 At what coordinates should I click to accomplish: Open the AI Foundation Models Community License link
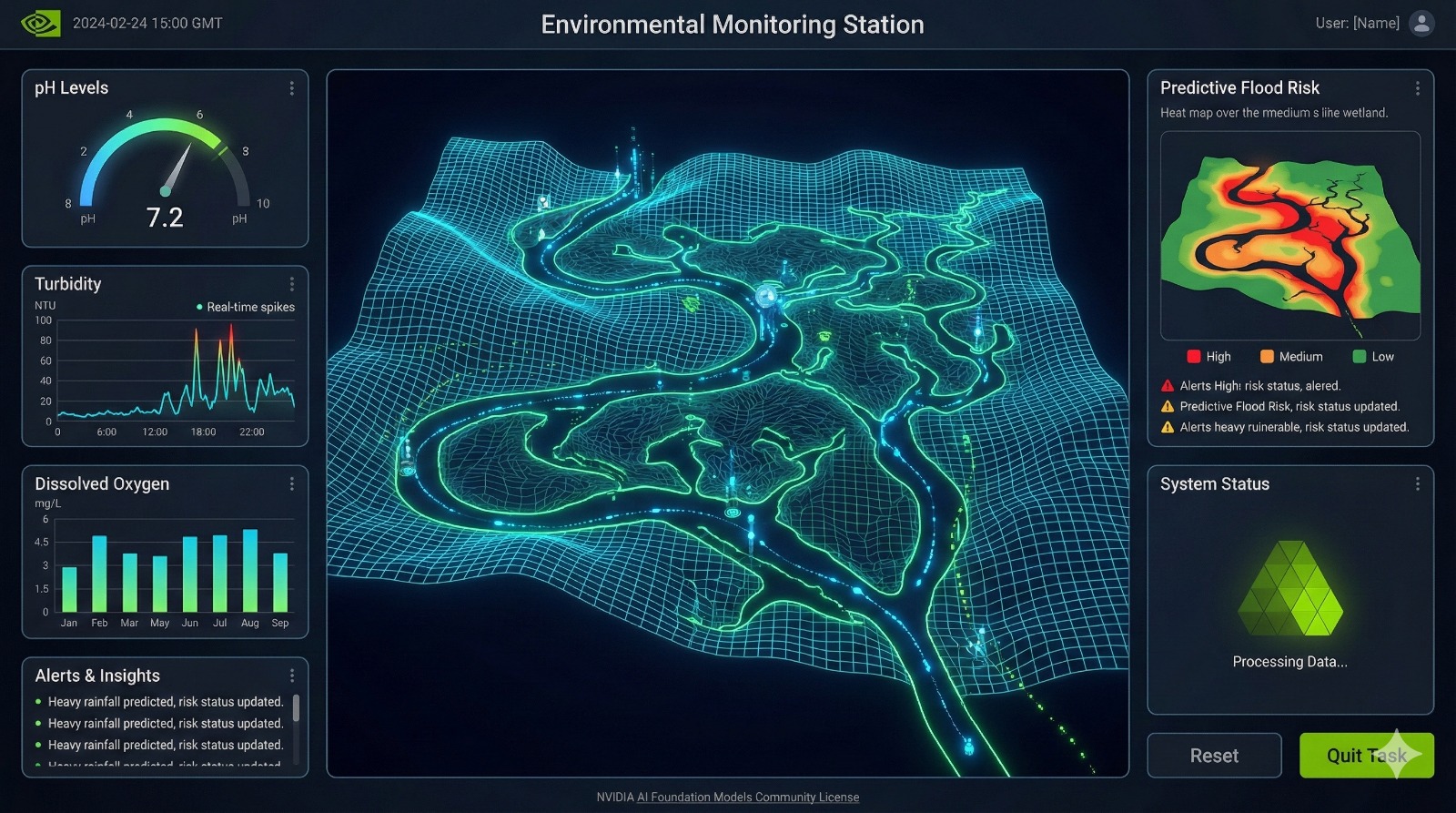tap(747, 797)
